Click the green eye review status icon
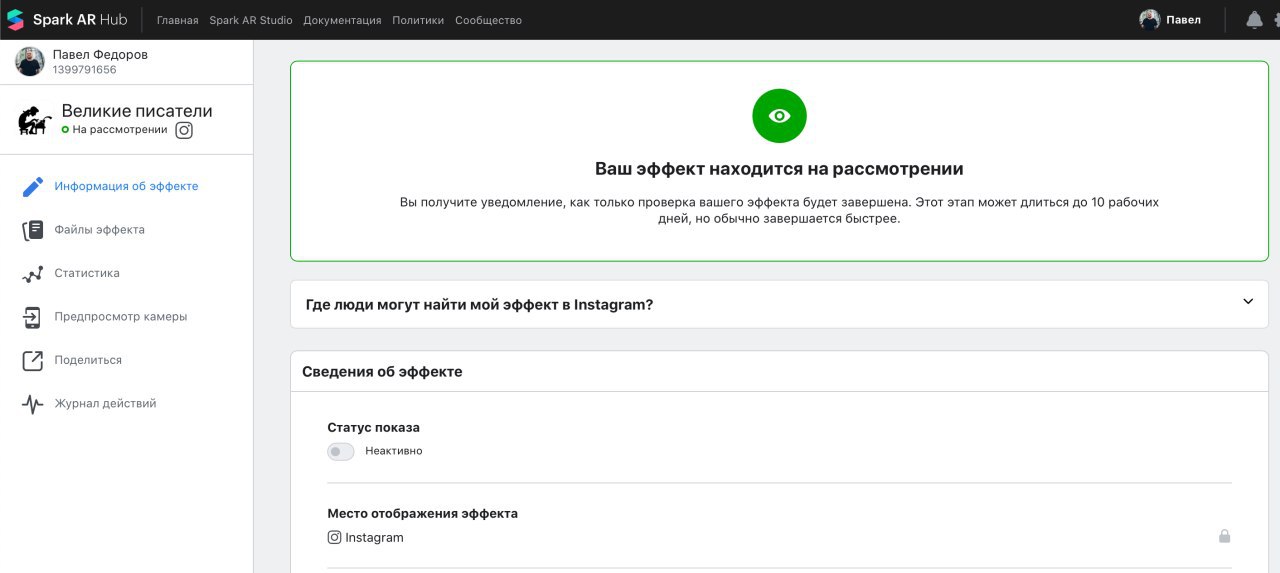The image size is (1280, 573). tap(779, 116)
